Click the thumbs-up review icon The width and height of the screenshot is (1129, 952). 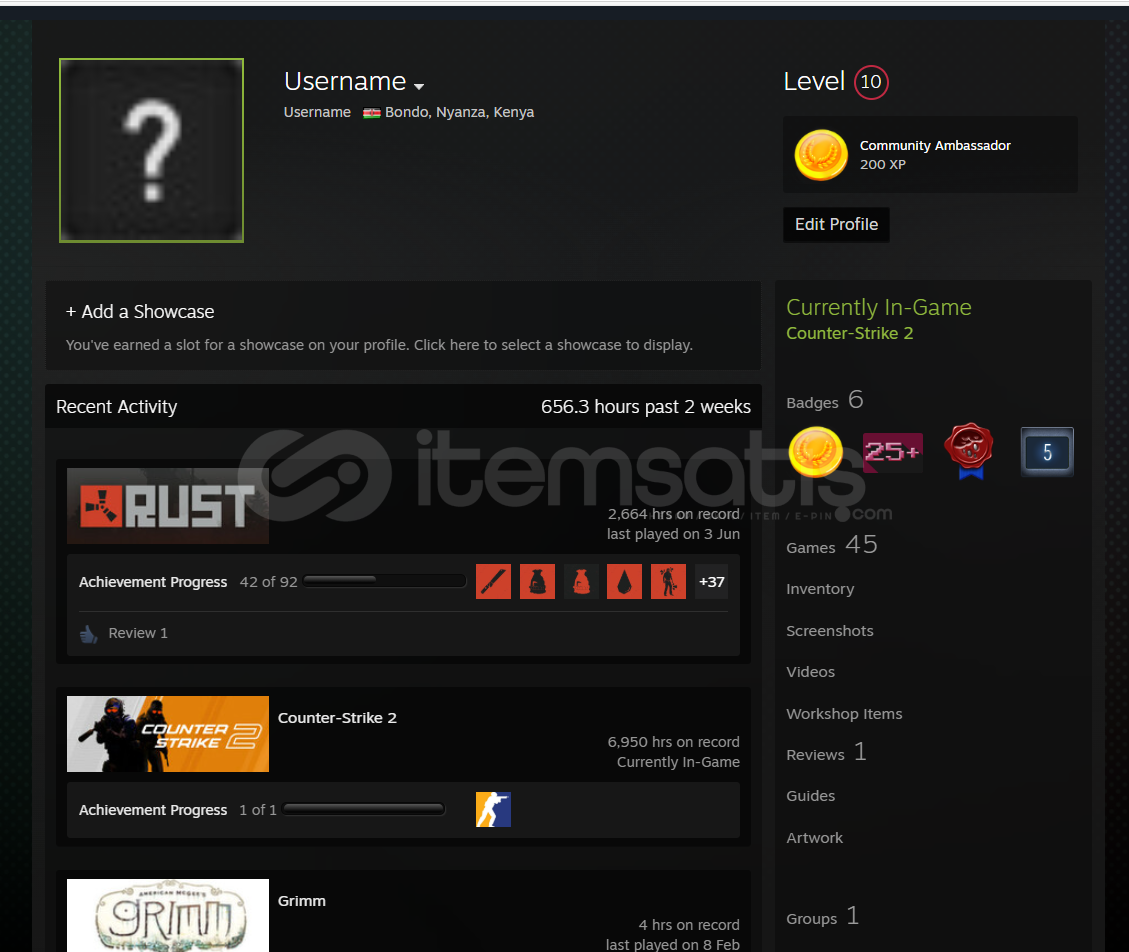pos(89,634)
